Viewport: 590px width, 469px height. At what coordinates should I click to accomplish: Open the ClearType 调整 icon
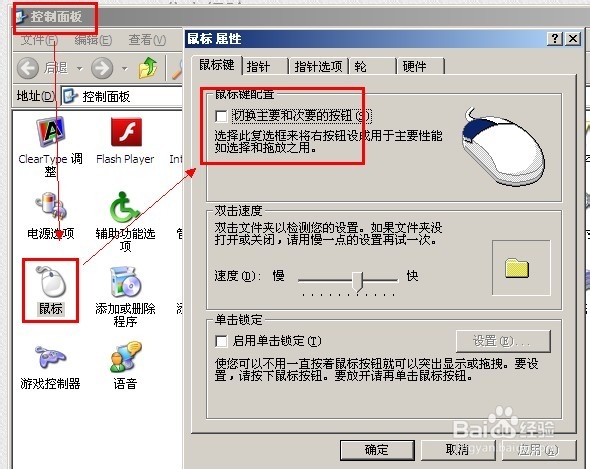50,147
